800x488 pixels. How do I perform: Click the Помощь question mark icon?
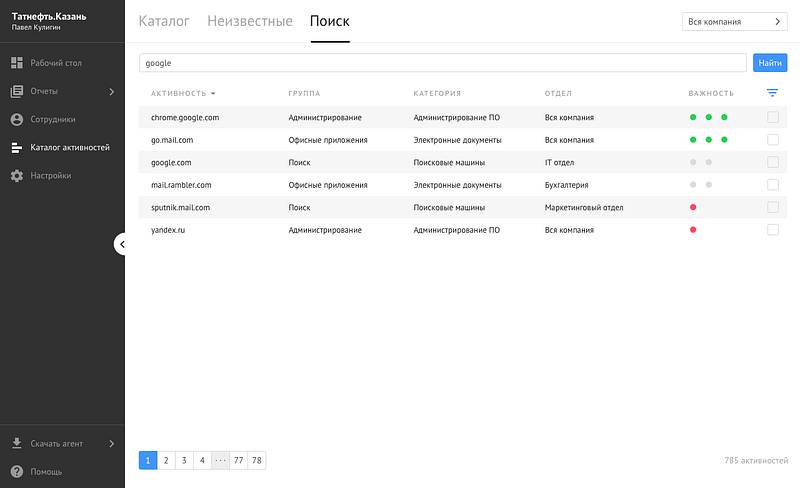(x=17, y=471)
